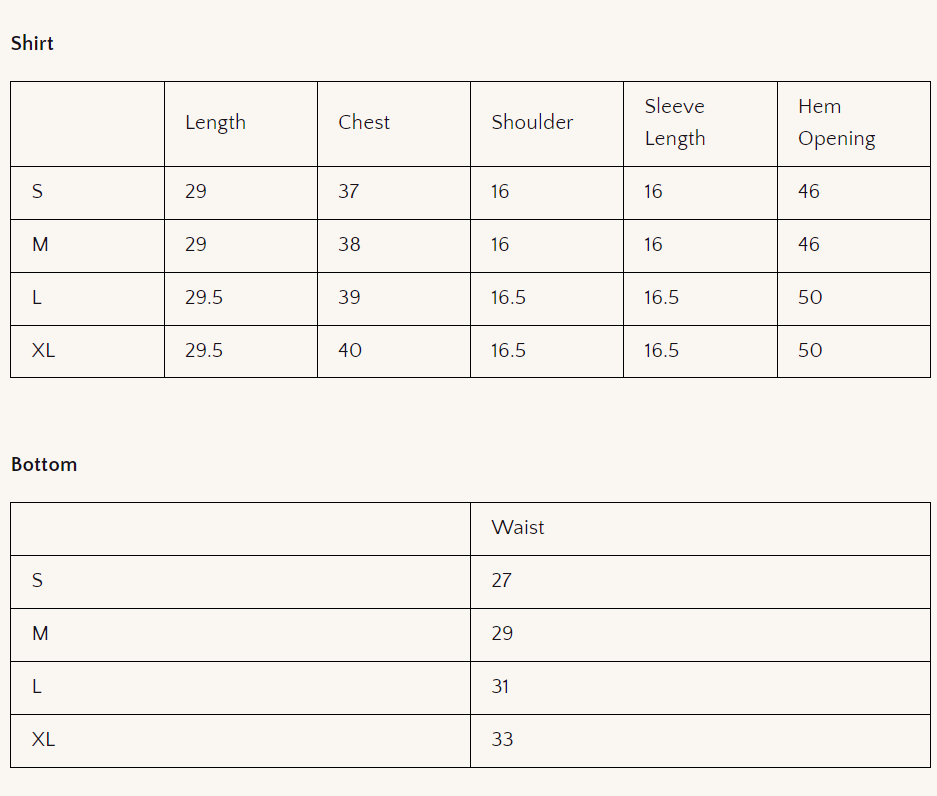Image resolution: width=937 pixels, height=796 pixels.
Task: Click chest value 40 for size XL
Action: coord(350,350)
